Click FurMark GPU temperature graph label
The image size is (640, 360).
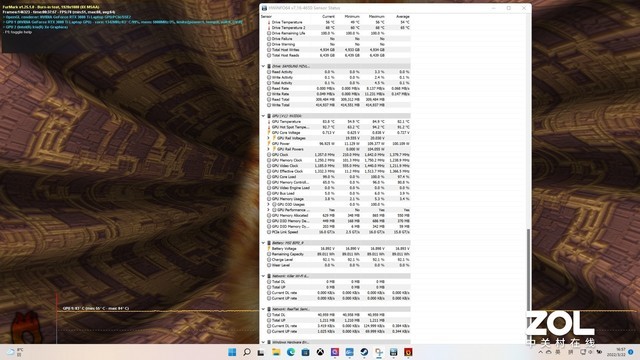click(x=96, y=308)
